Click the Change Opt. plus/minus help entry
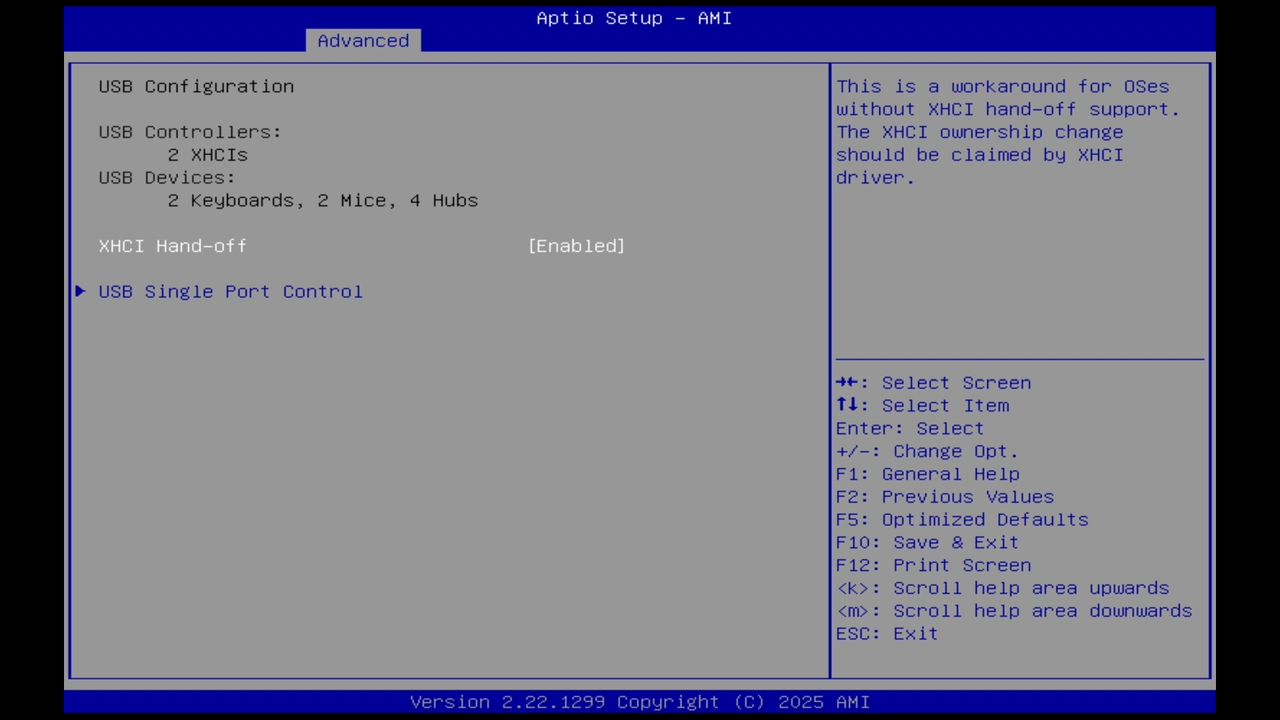This screenshot has height=720, width=1280. click(x=927, y=451)
